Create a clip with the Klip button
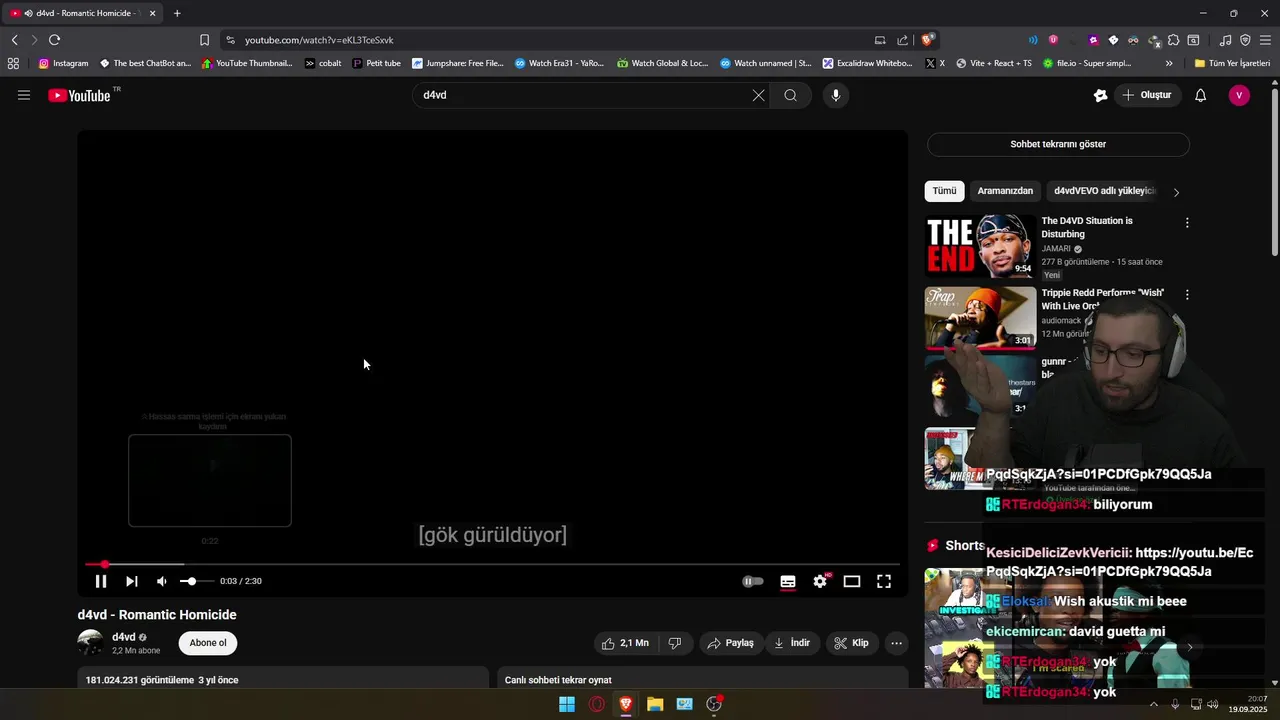Image resolution: width=1280 pixels, height=720 pixels. 852,643
